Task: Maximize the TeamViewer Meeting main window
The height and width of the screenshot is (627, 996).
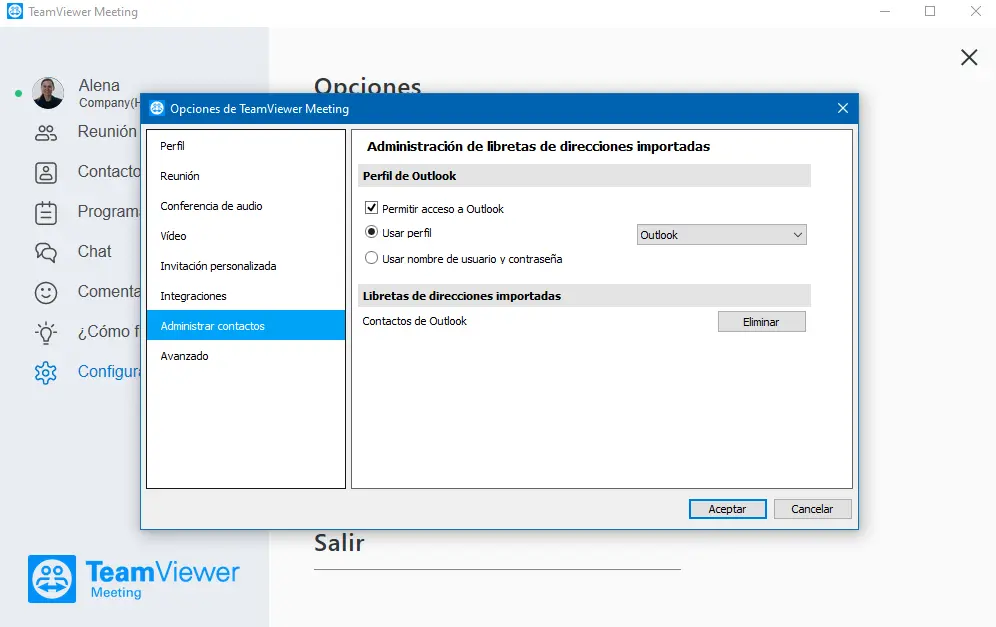Action: tap(930, 11)
